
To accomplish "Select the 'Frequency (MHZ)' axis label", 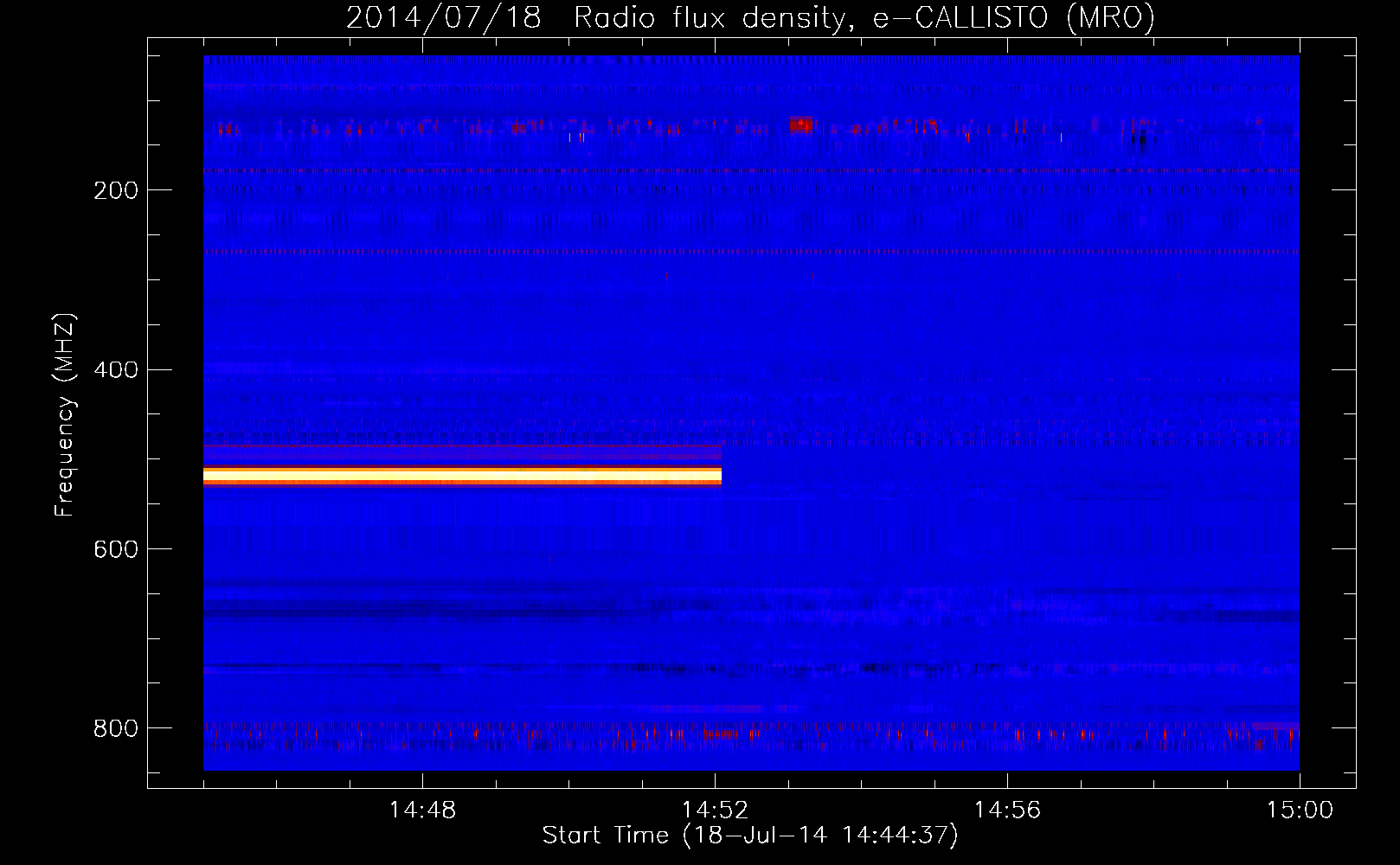I will tap(65, 415).
